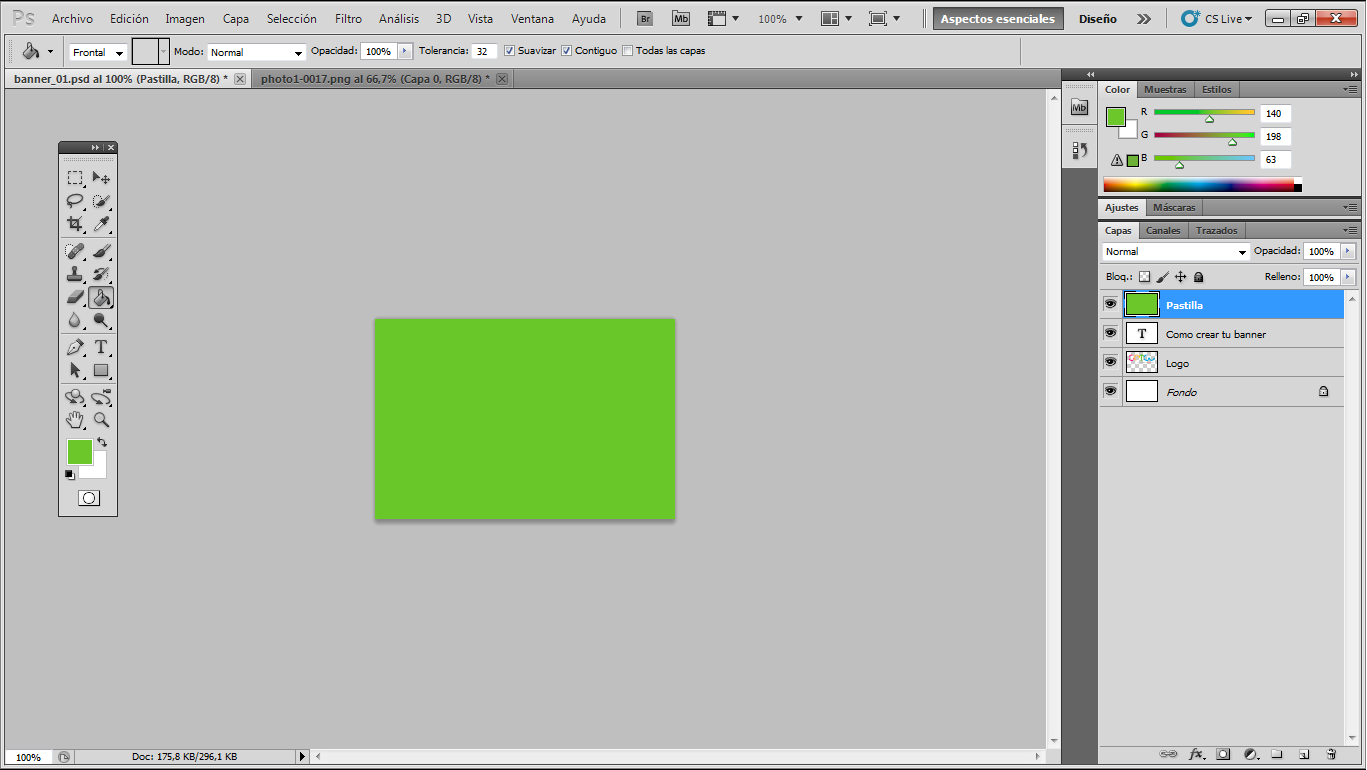The width and height of the screenshot is (1367, 770).
Task: Select the Rectangular Marquee tool
Action: coord(75,178)
